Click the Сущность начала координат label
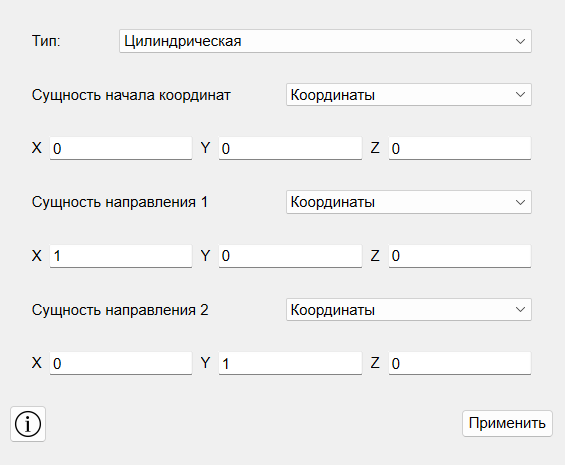Screen dimensions: 565x465 (131, 95)
